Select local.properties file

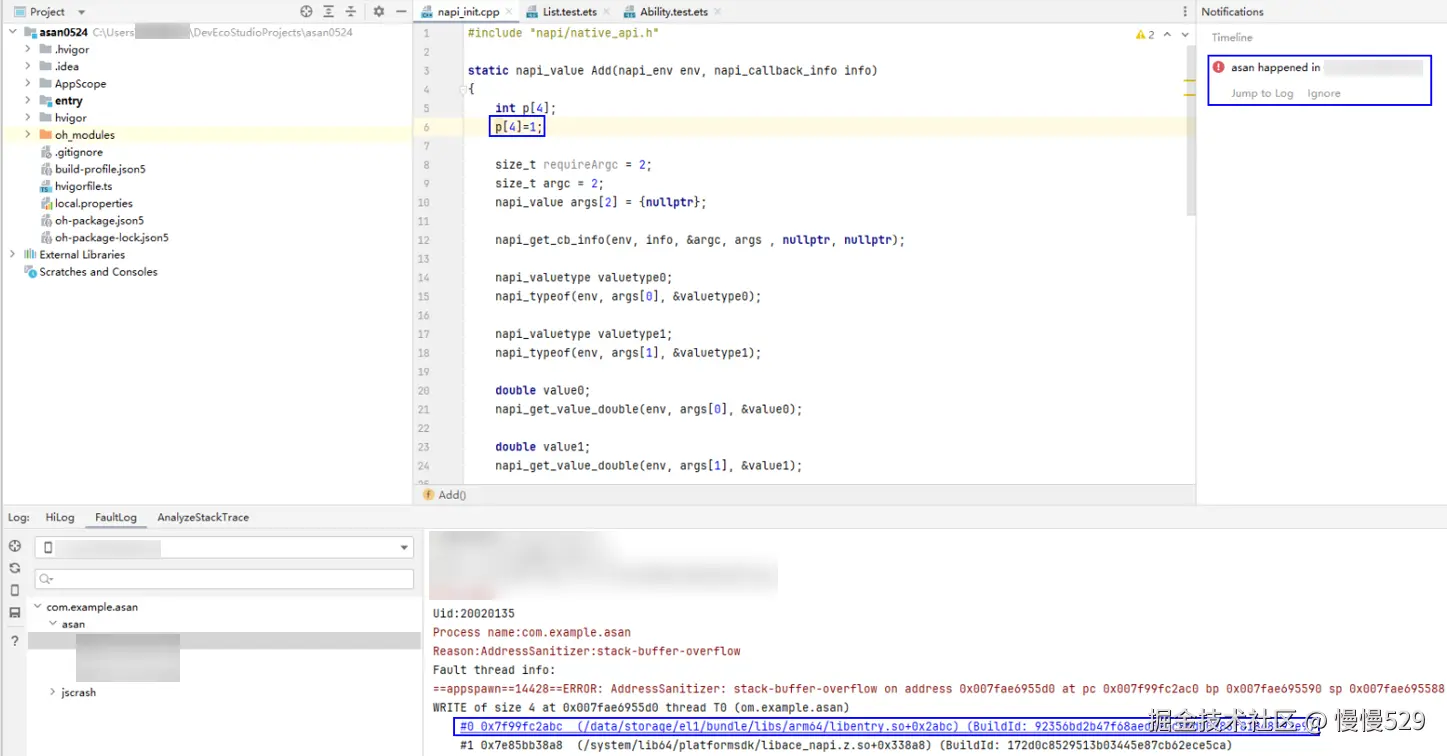click(94, 203)
